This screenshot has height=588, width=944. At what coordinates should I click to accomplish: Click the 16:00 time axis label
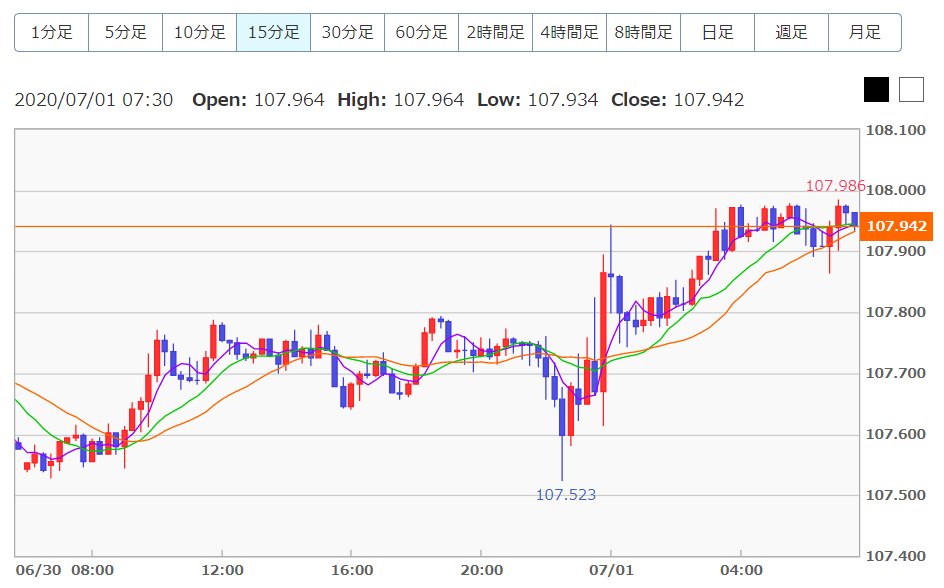352,570
